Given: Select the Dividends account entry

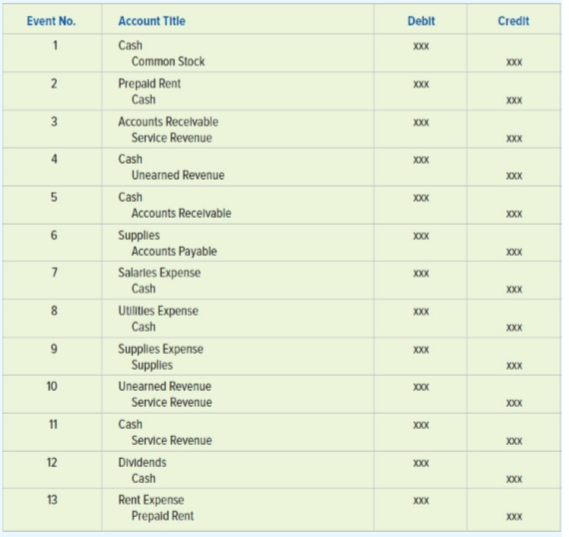Looking at the screenshot, I should tap(142, 463).
